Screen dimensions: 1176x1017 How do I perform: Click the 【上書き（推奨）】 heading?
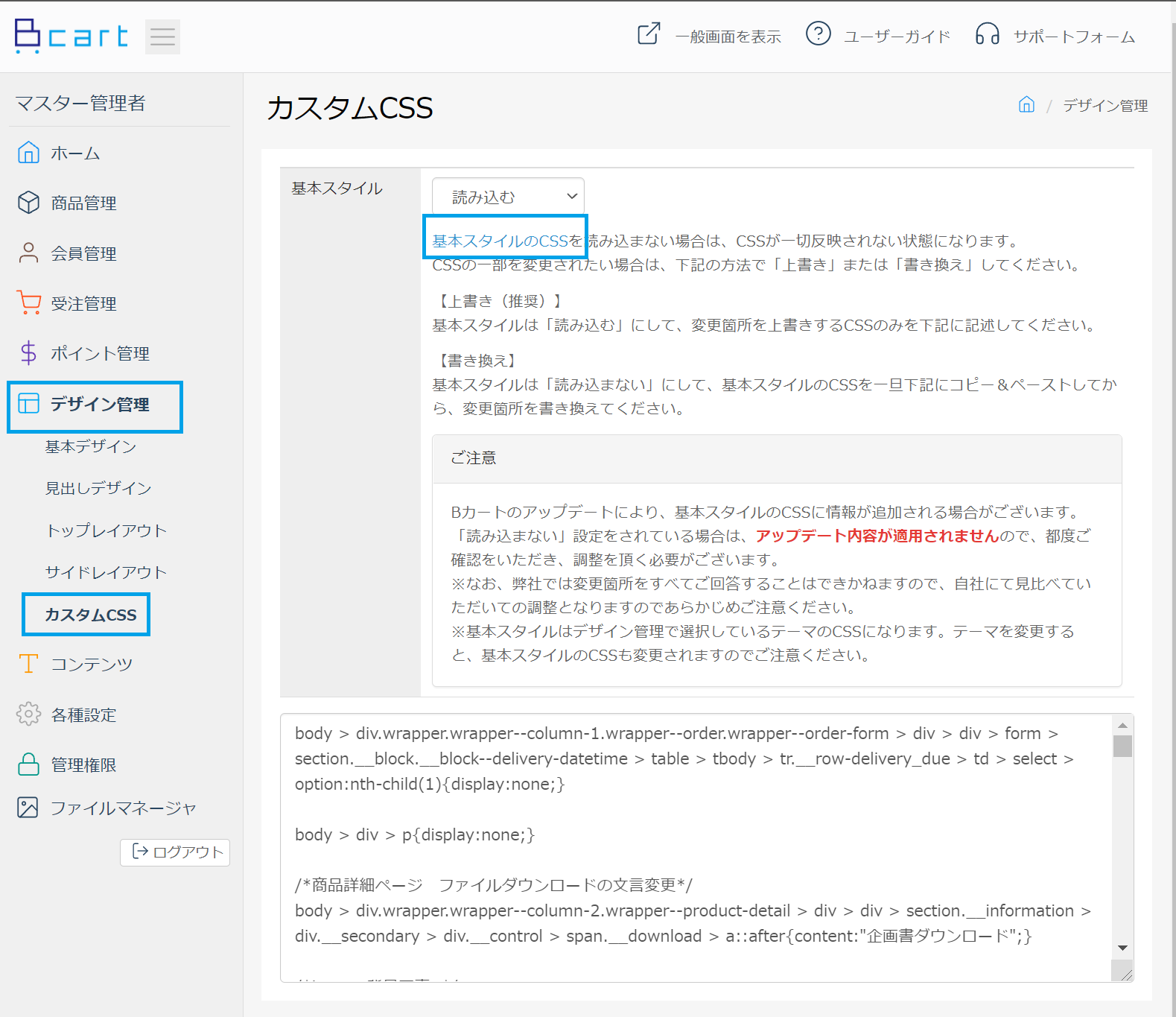pos(500,301)
